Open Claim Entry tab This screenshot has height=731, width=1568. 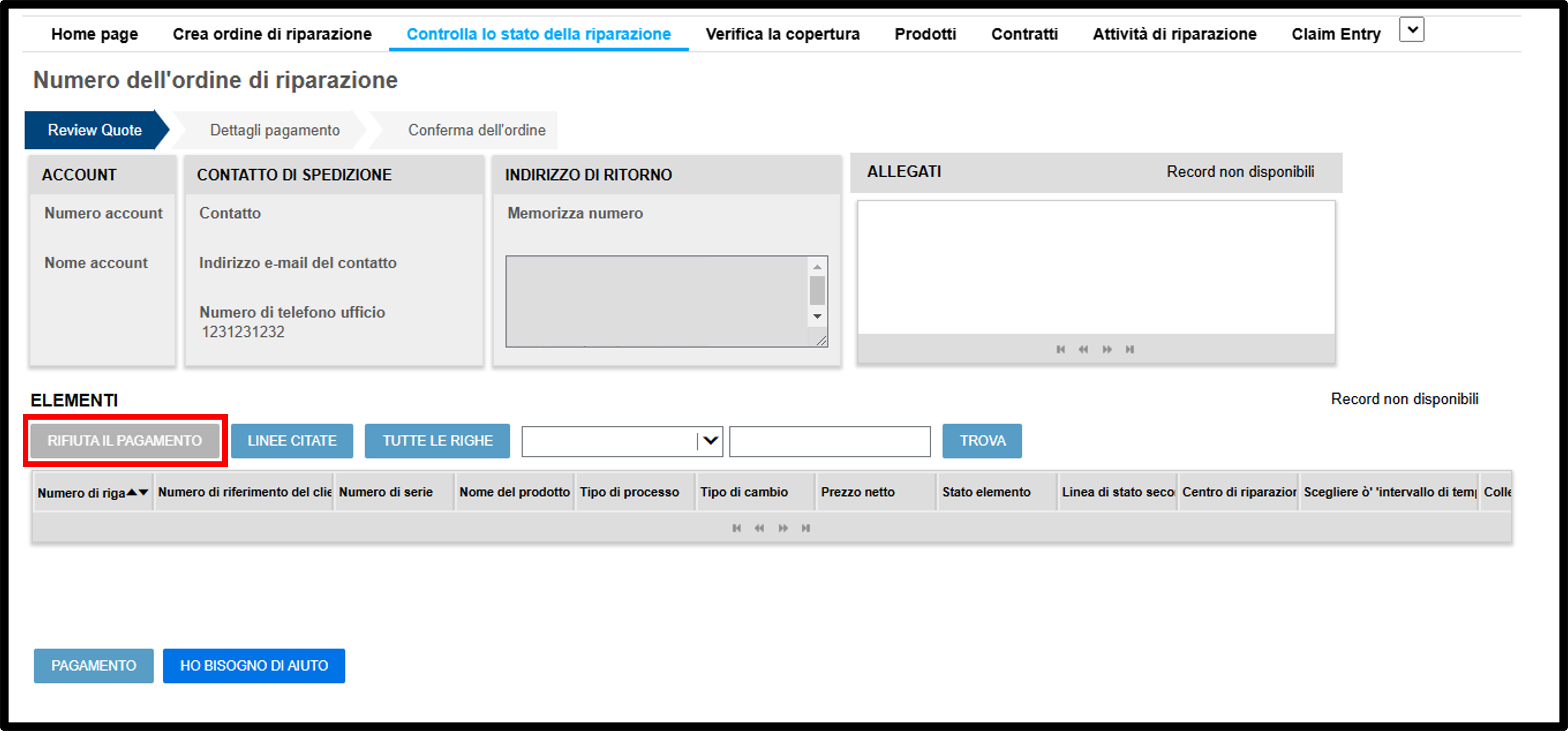point(1336,34)
